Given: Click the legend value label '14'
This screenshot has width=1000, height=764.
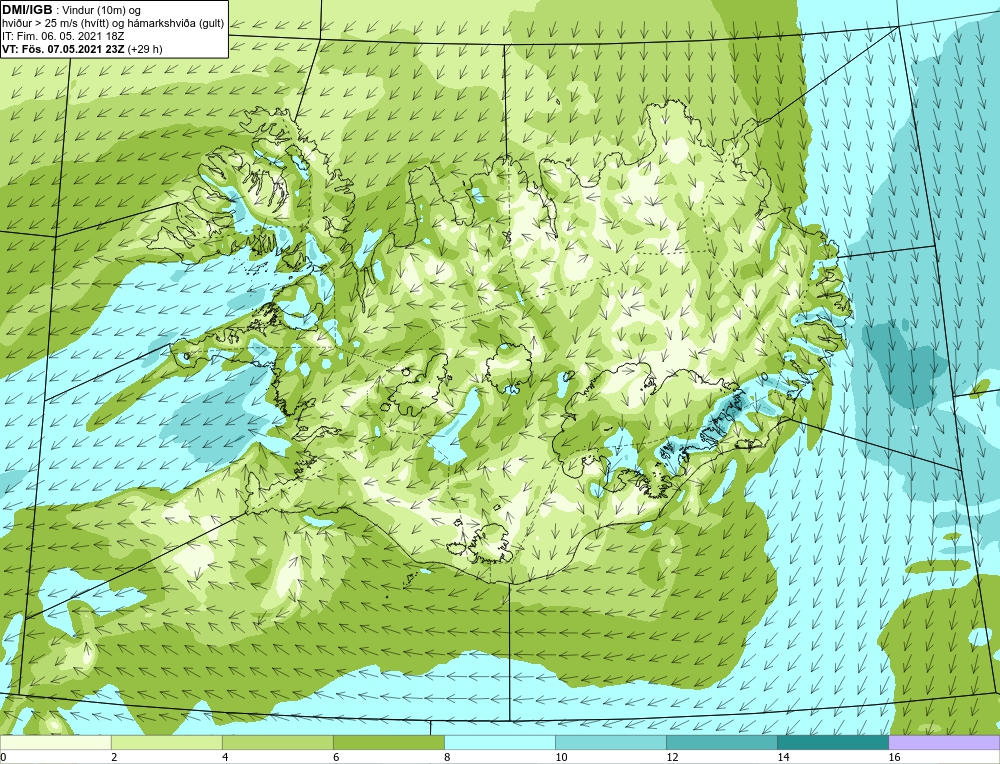Looking at the screenshot, I should (783, 757).
